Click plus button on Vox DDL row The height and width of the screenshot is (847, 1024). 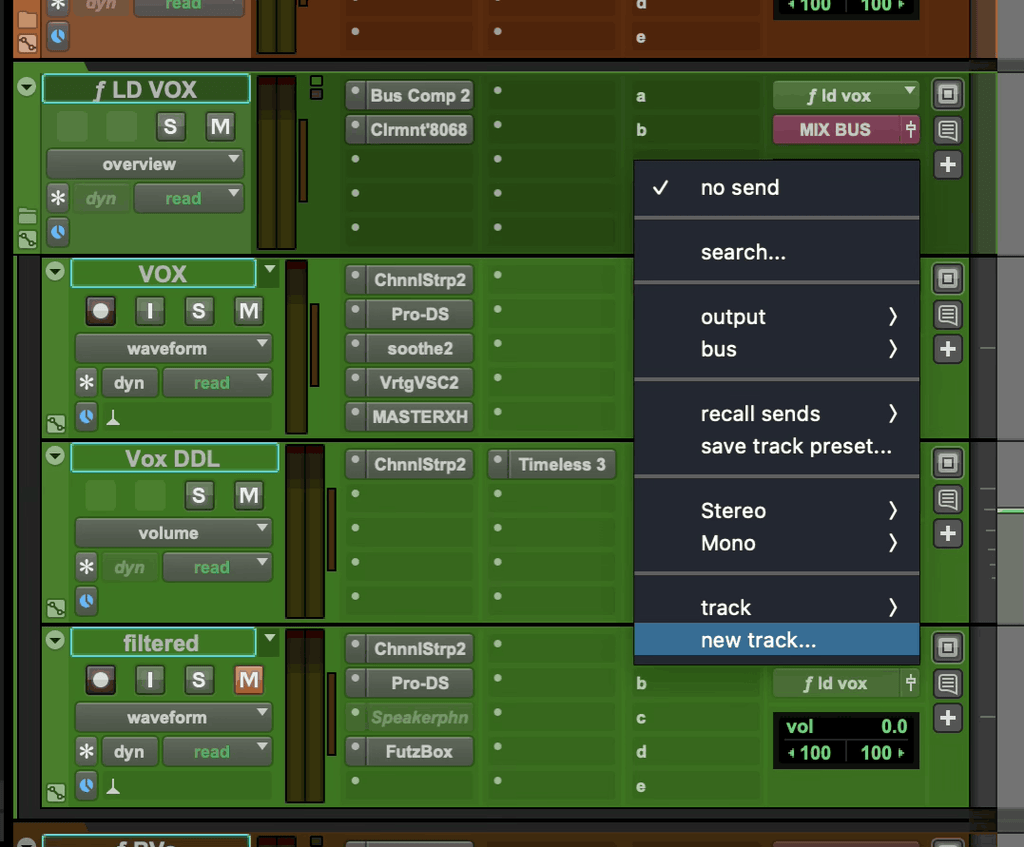coord(948,534)
